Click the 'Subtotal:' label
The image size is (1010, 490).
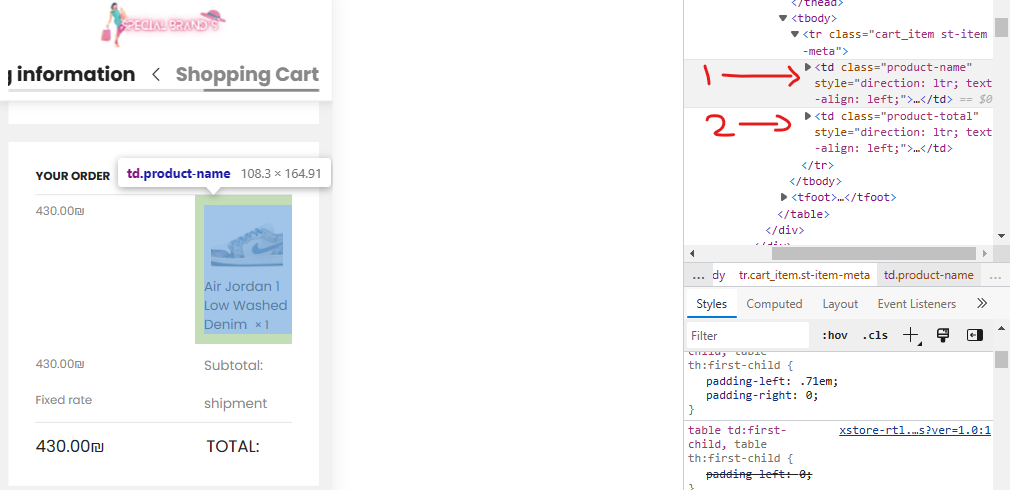pyautogui.click(x=234, y=366)
